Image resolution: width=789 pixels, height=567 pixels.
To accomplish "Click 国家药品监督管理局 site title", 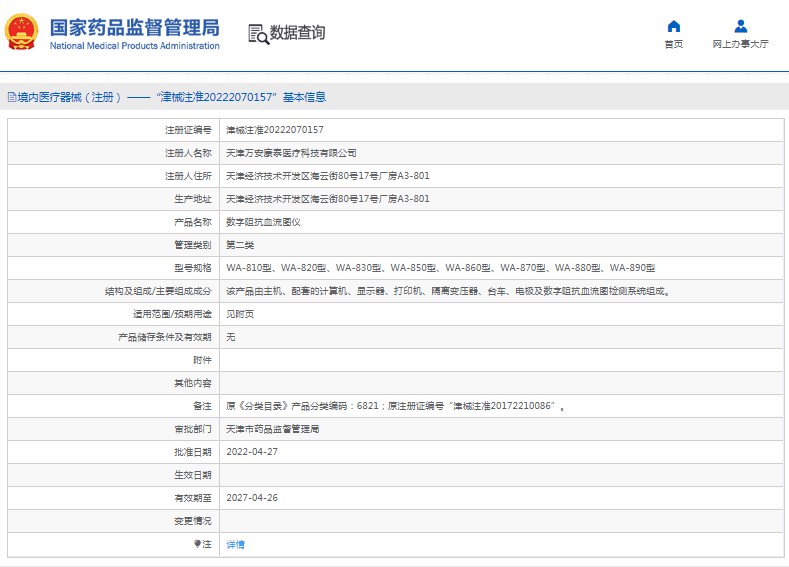I will (x=134, y=27).
